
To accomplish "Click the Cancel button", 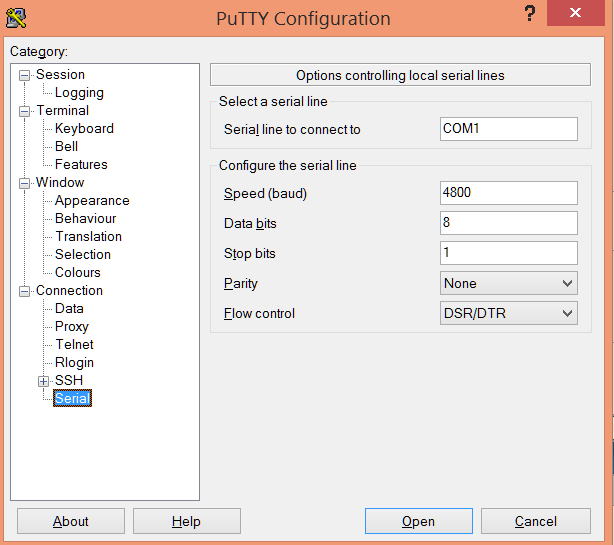I will [536, 521].
